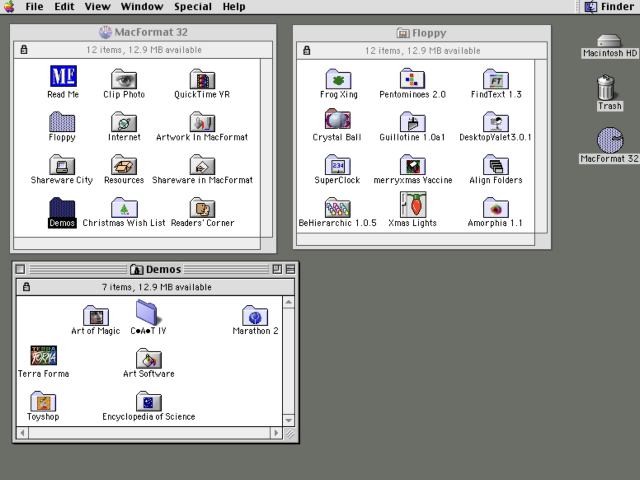
Task: Click the lock icon in Demos window header
Action: point(27,287)
